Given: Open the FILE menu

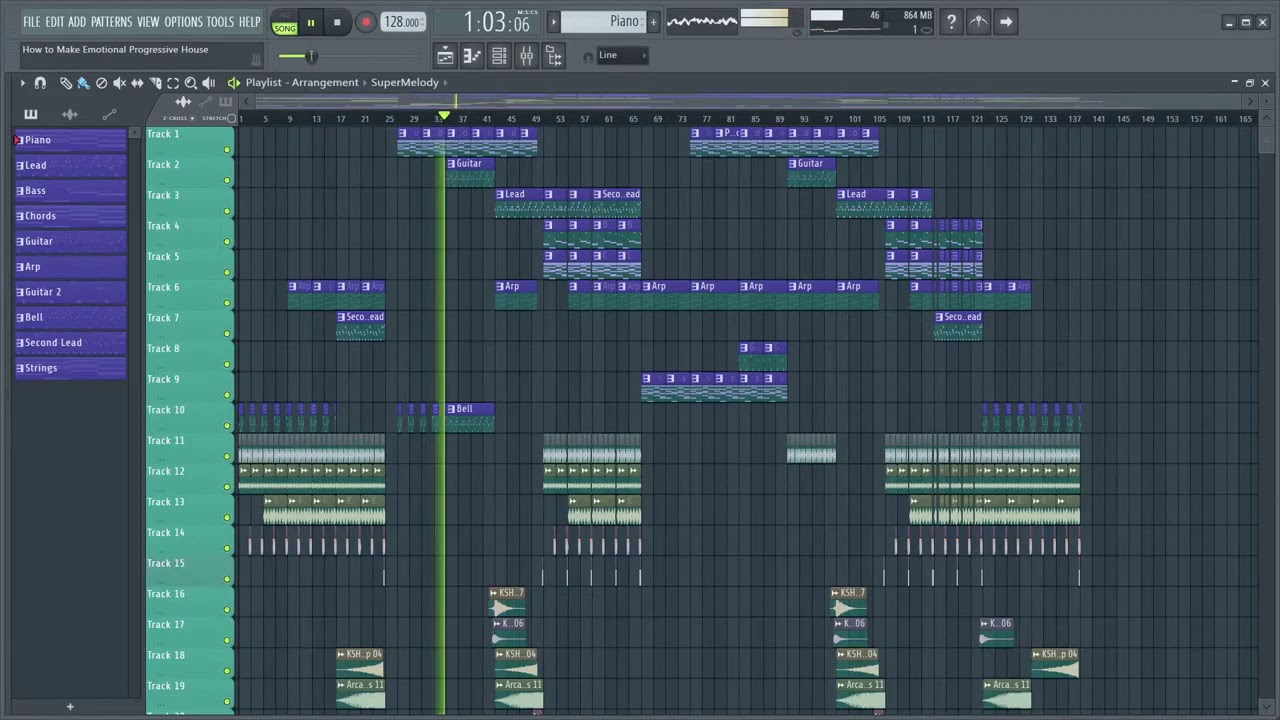Looking at the screenshot, I should [x=32, y=22].
